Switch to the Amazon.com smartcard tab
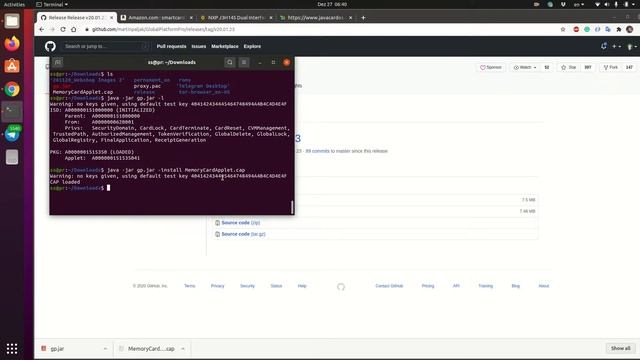The height and width of the screenshot is (360, 640). [x=156, y=18]
